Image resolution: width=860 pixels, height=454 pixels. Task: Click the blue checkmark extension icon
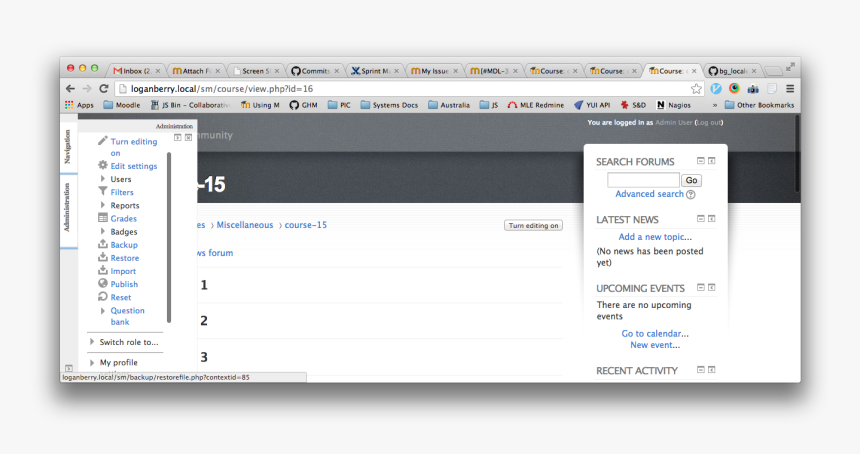click(716, 88)
